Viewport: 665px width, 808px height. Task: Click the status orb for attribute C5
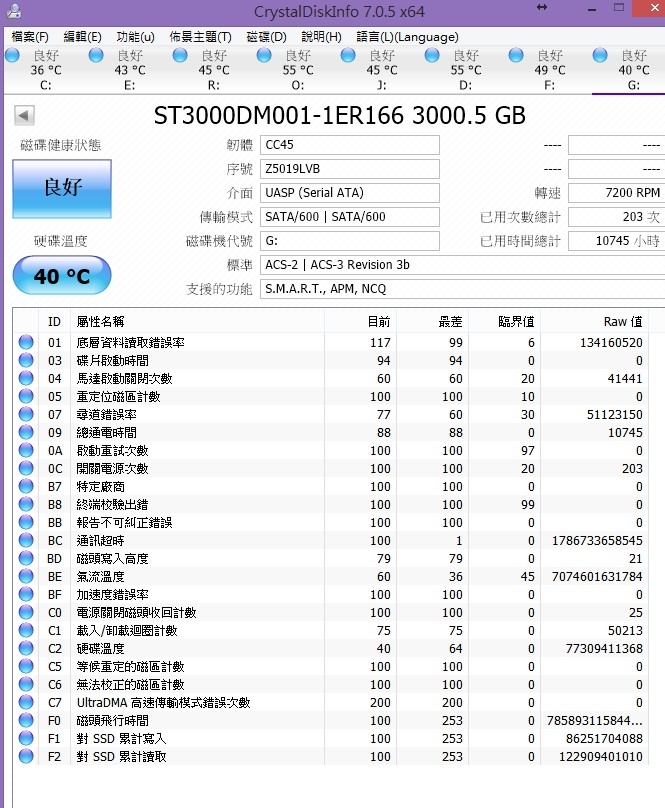[26, 666]
